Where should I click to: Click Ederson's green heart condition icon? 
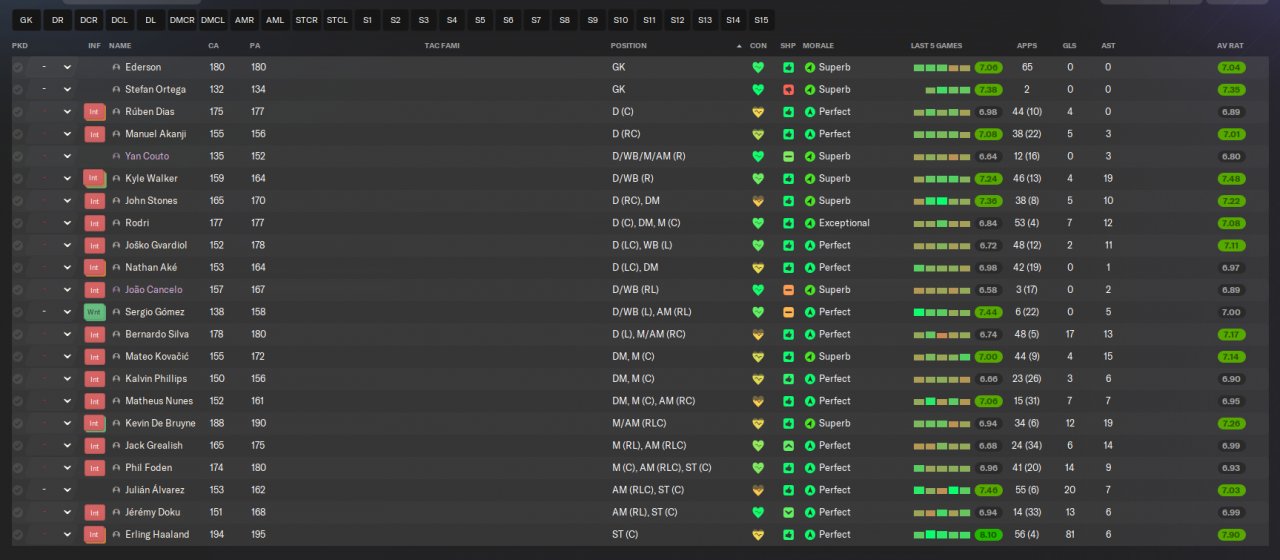758,68
